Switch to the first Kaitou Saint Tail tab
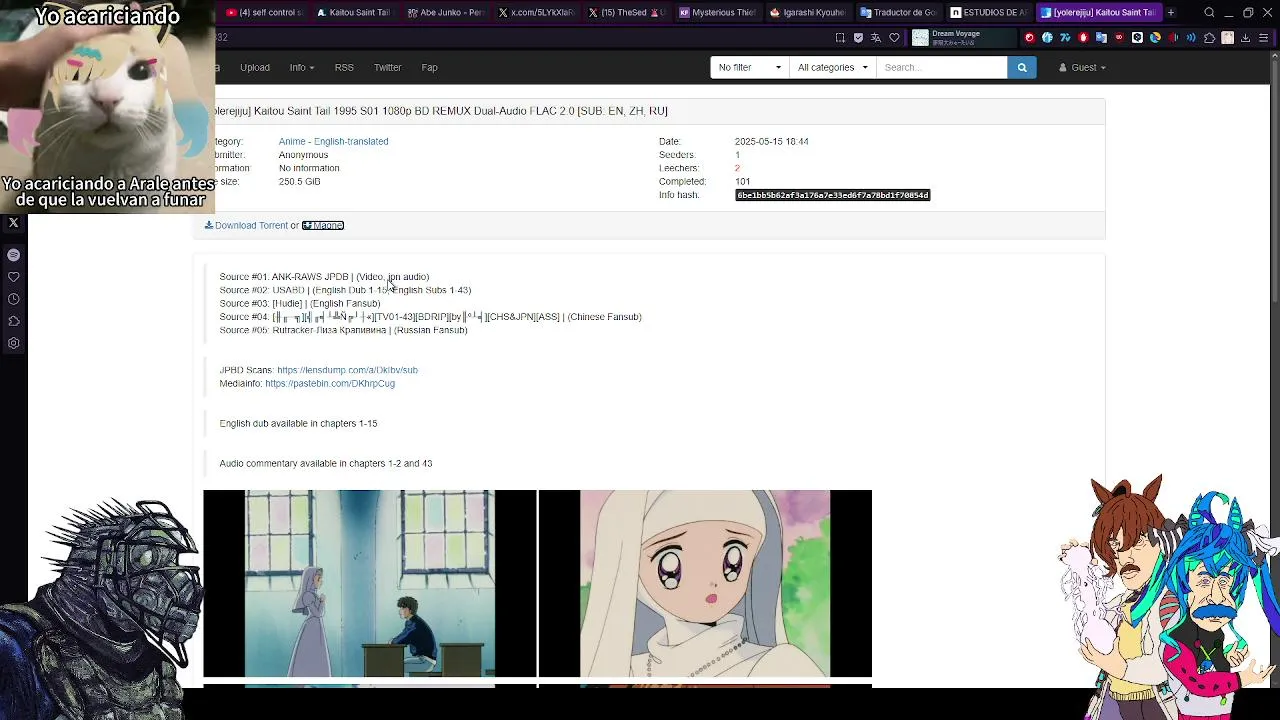This screenshot has width=1280, height=720. [354, 12]
